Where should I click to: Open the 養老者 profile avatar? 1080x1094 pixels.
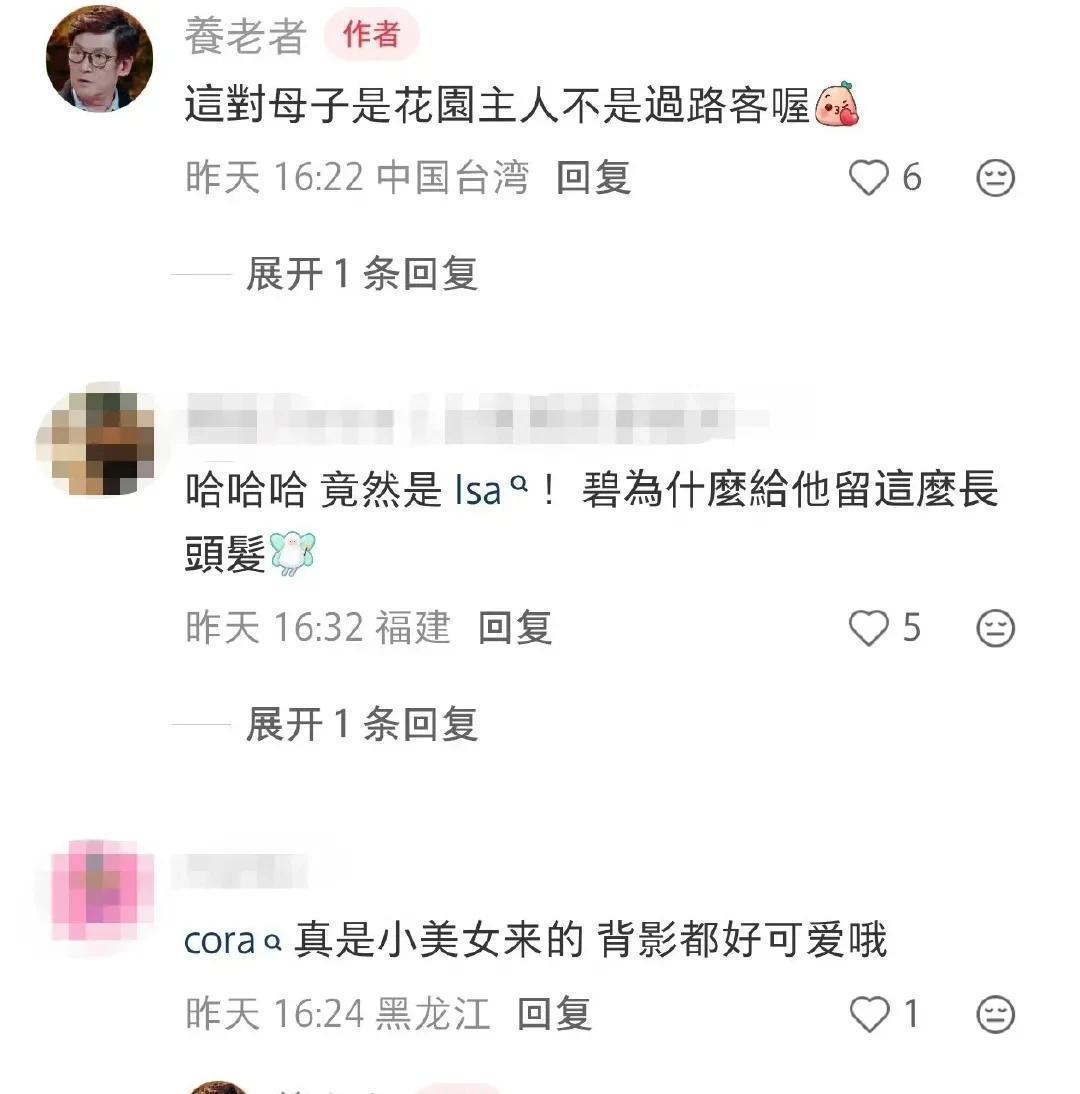pyautogui.click(x=99, y=58)
